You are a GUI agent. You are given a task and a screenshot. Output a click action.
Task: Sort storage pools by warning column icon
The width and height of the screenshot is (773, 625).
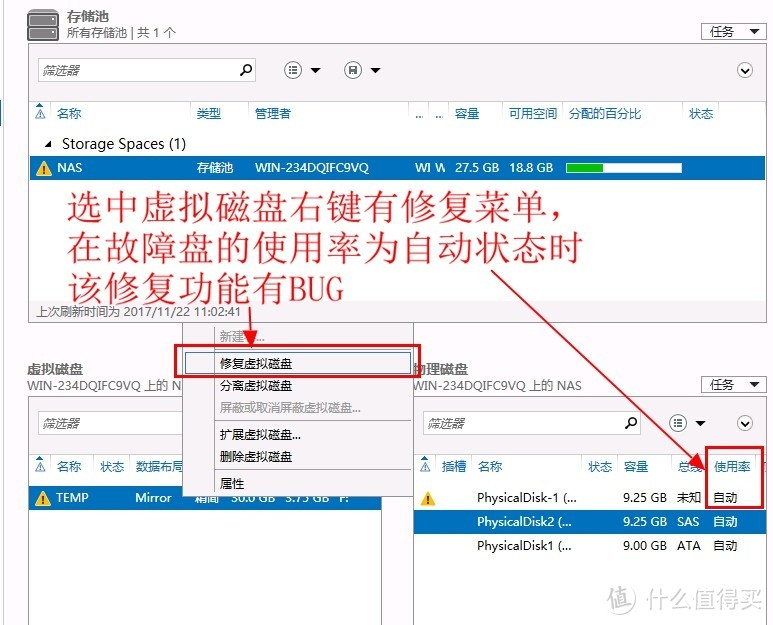40,112
